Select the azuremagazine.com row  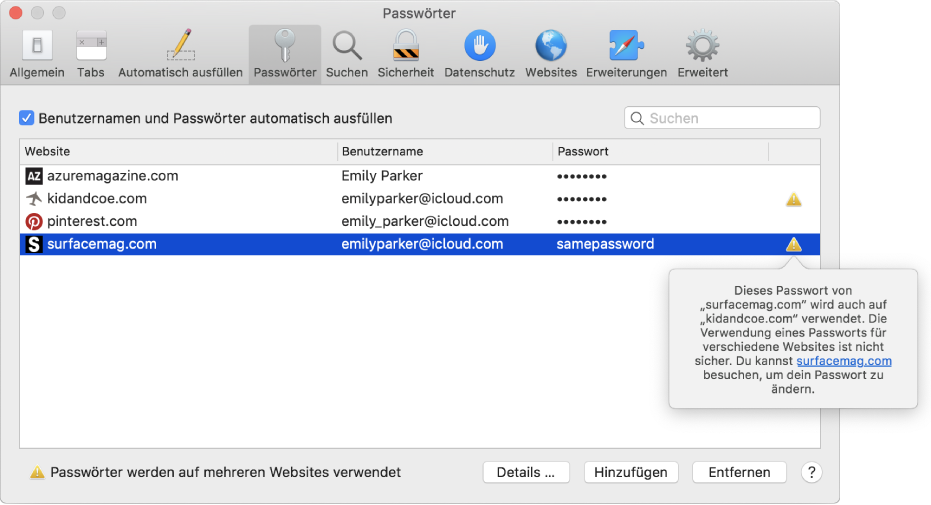pyautogui.click(x=420, y=176)
